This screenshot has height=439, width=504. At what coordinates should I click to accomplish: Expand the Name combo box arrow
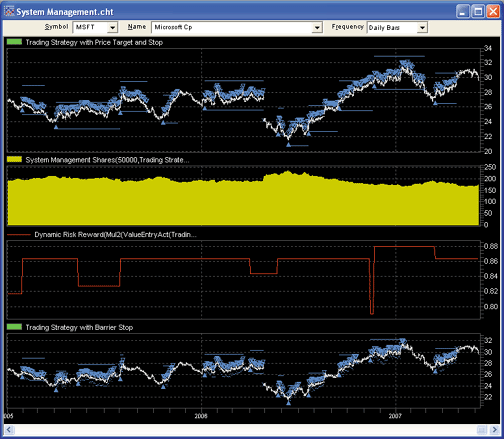tap(317, 27)
